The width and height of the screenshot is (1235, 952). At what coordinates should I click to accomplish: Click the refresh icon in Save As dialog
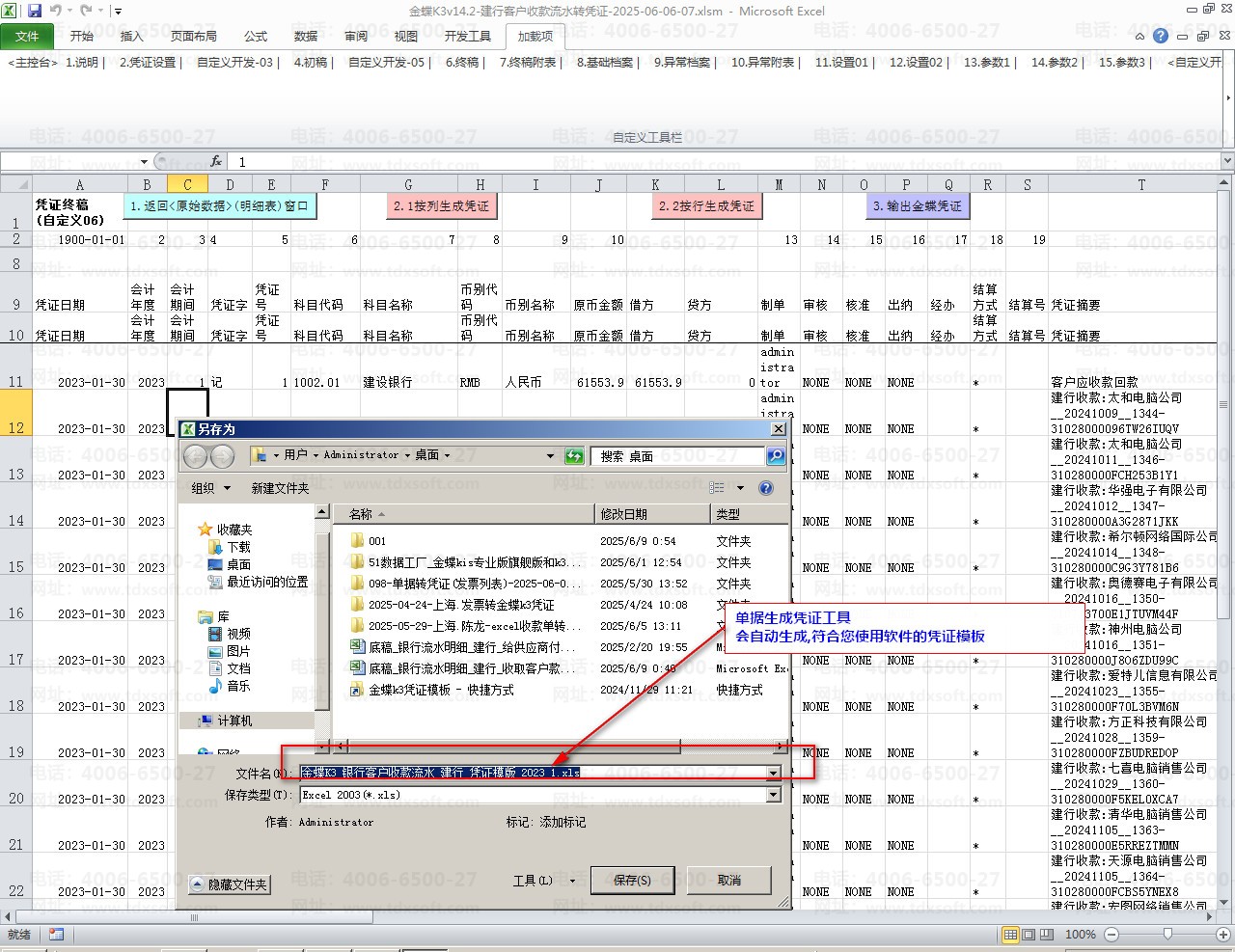coord(574,455)
